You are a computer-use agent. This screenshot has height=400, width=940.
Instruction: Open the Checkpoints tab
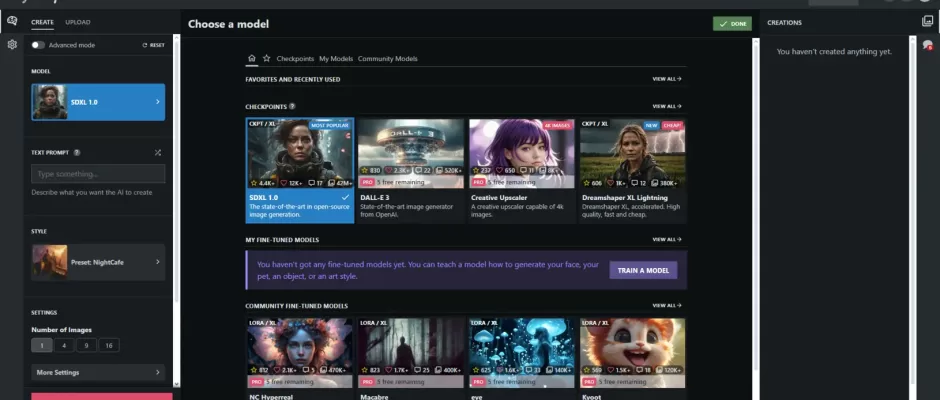[x=295, y=59]
